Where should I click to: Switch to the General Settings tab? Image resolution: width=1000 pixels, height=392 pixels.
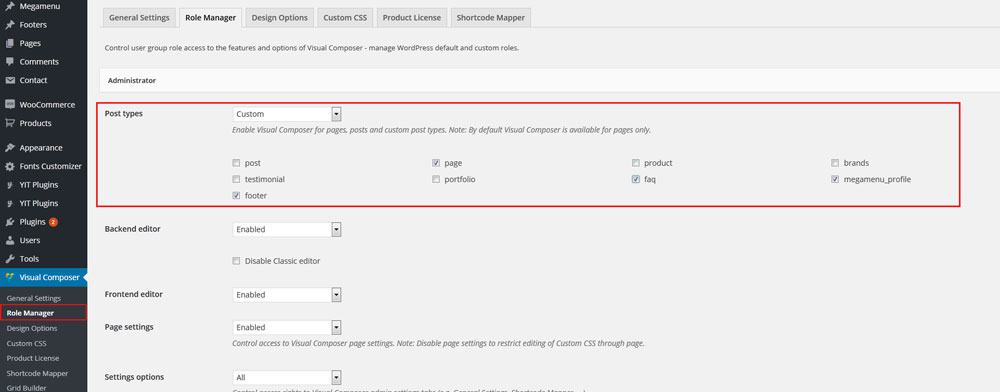coord(139,18)
